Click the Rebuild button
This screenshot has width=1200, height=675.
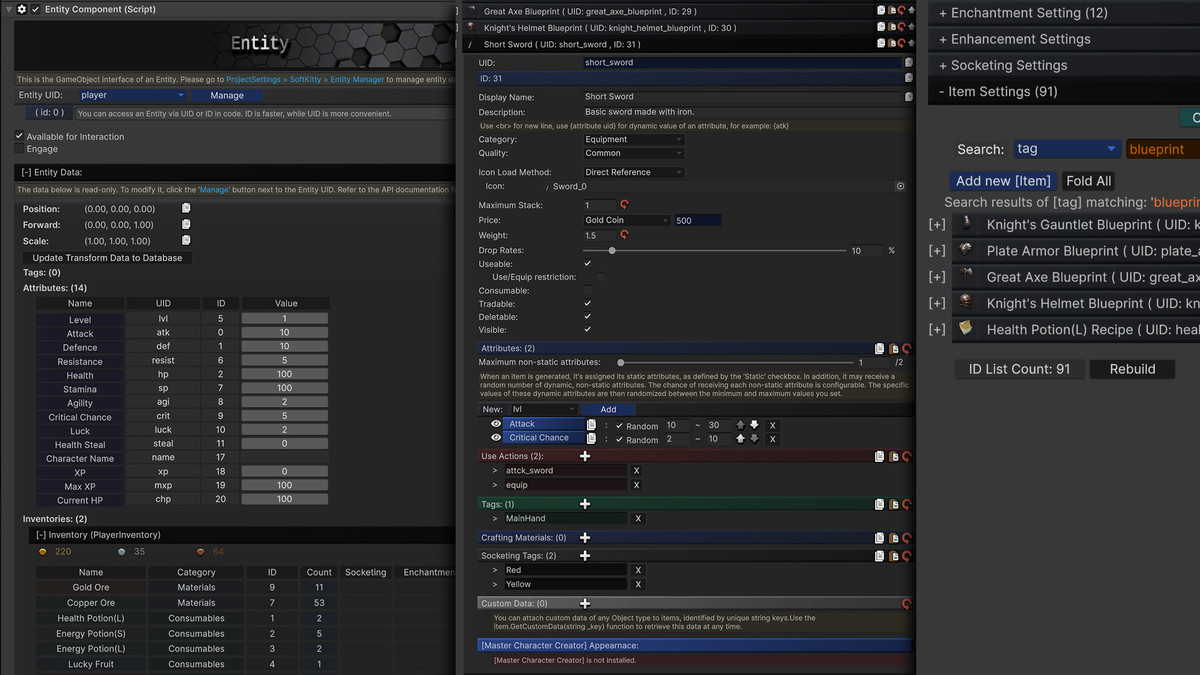(x=1131, y=368)
